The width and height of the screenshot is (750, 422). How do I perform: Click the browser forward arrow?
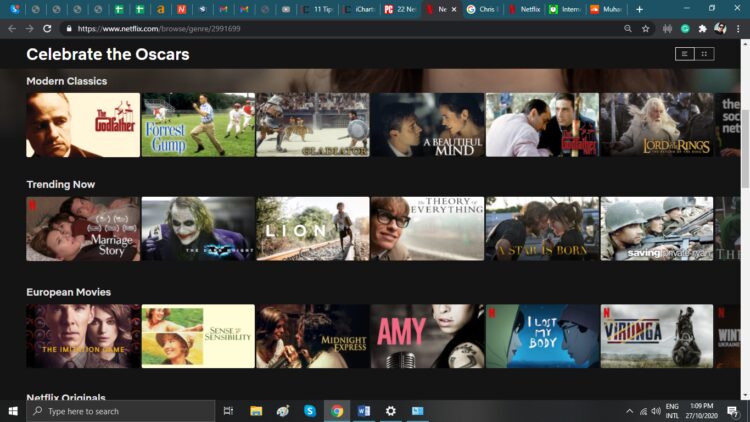click(x=30, y=29)
